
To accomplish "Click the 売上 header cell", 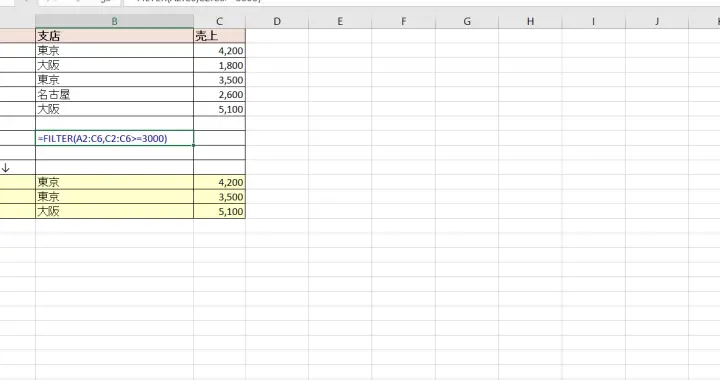I will pos(219,36).
